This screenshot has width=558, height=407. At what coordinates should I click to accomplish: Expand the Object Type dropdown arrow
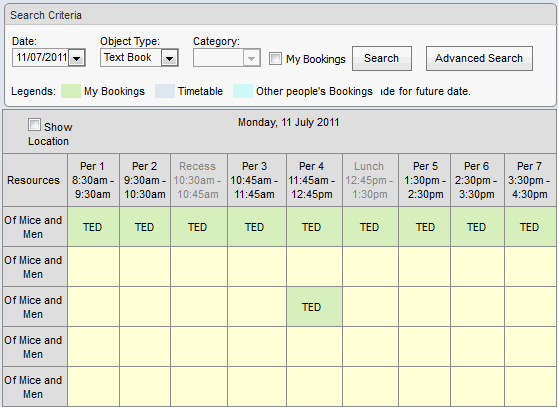click(x=169, y=58)
